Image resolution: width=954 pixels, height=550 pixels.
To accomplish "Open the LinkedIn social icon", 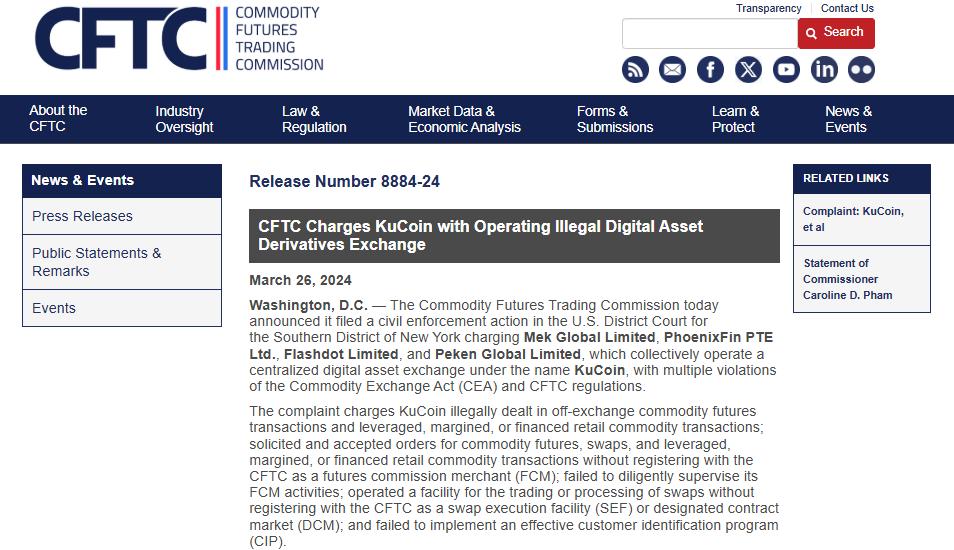I will click(824, 69).
